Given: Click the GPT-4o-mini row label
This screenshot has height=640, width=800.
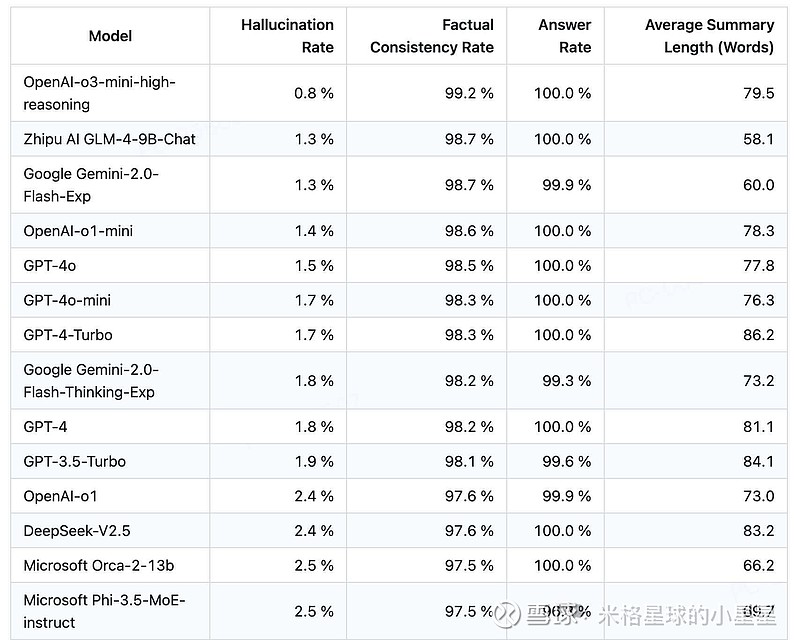Looking at the screenshot, I should (67, 300).
